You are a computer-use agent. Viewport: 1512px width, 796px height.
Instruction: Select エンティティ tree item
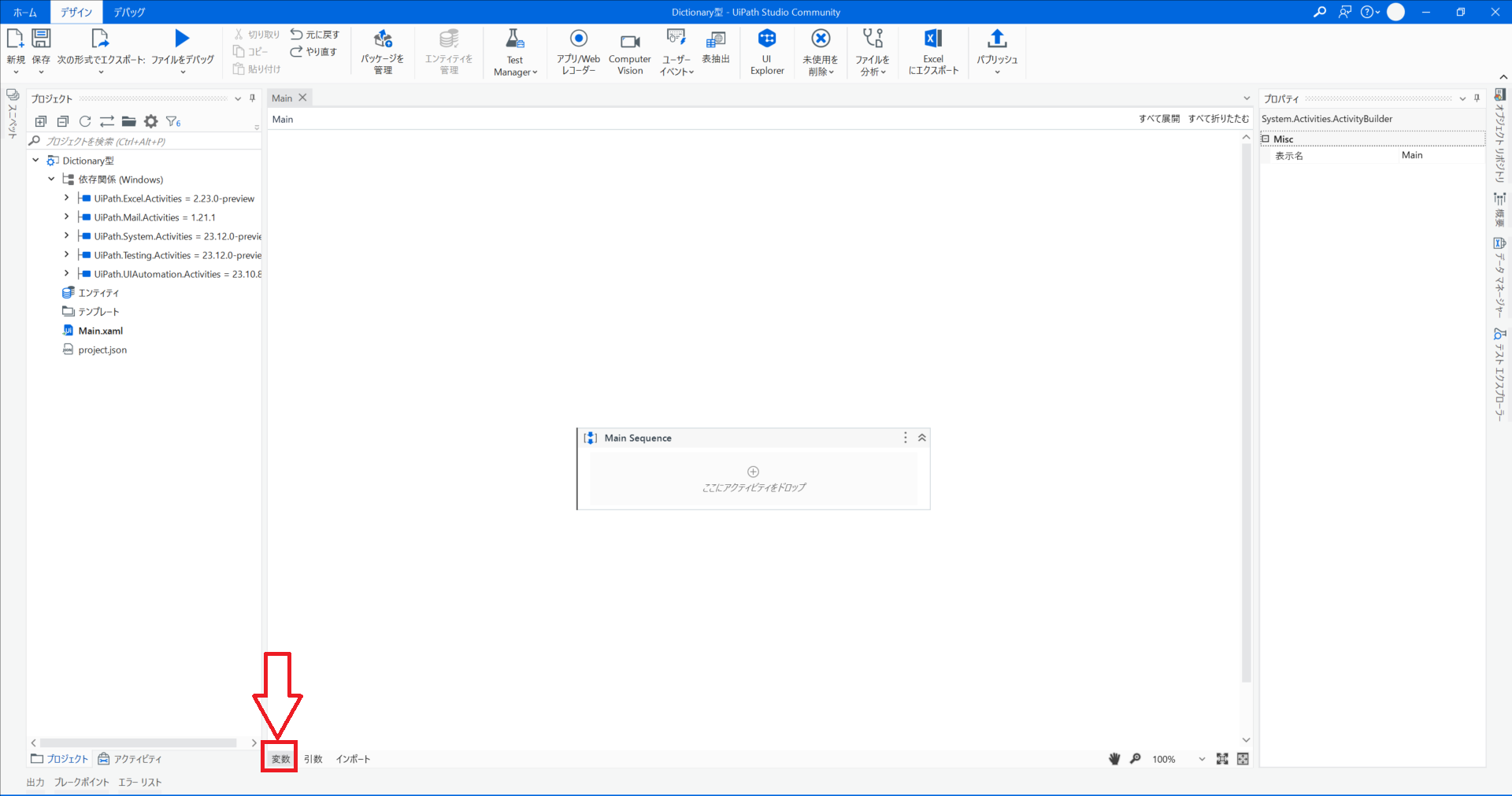pos(98,293)
